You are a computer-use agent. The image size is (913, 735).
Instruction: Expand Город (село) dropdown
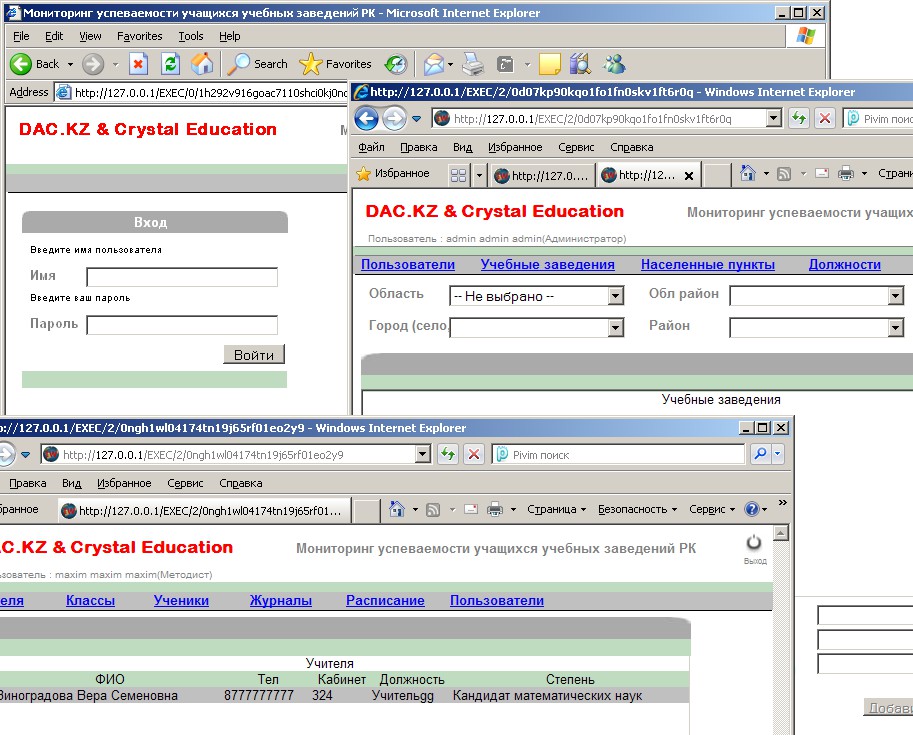coord(616,328)
